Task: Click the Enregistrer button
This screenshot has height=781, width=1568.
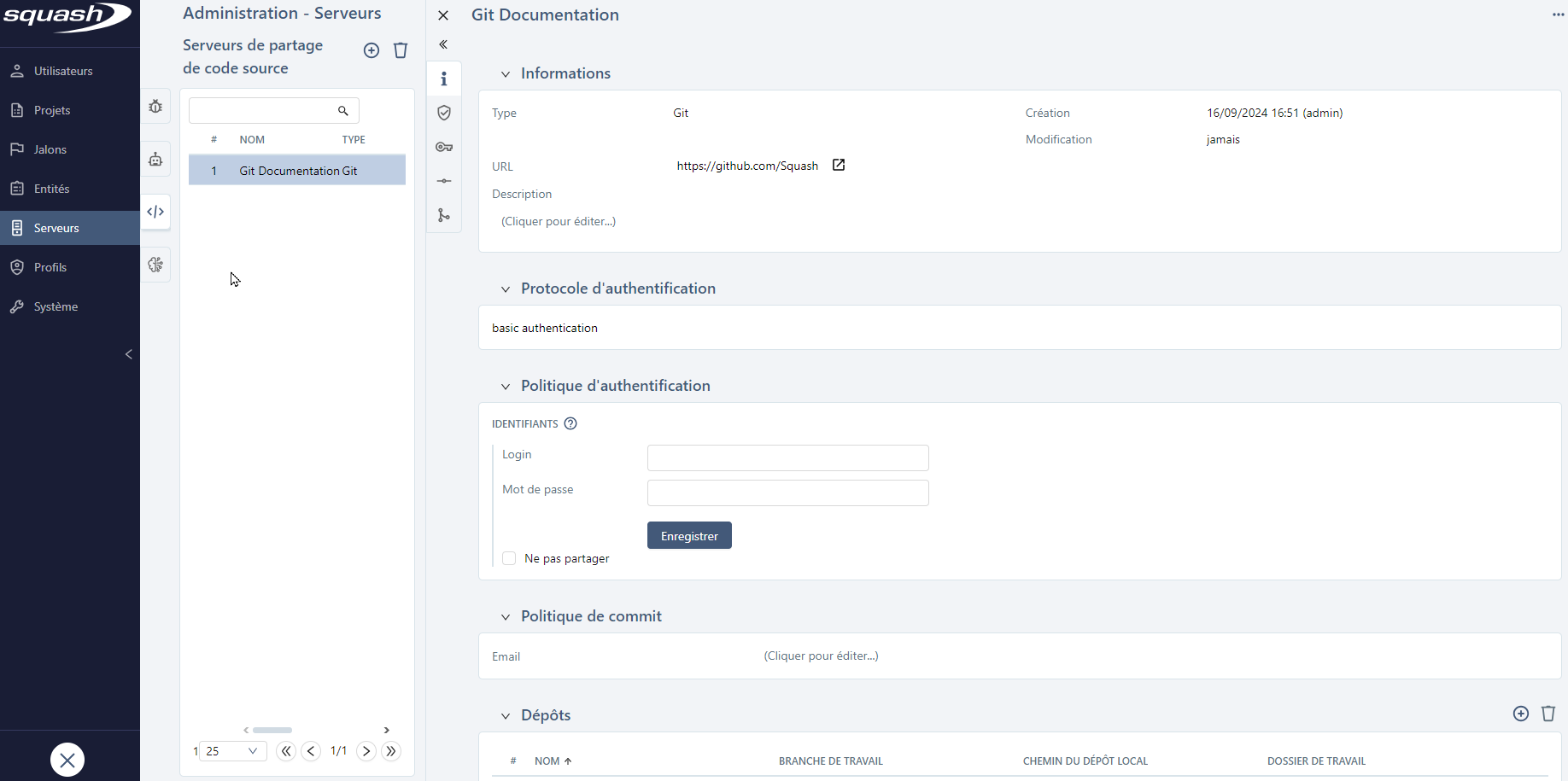Action: pyautogui.click(x=688, y=535)
